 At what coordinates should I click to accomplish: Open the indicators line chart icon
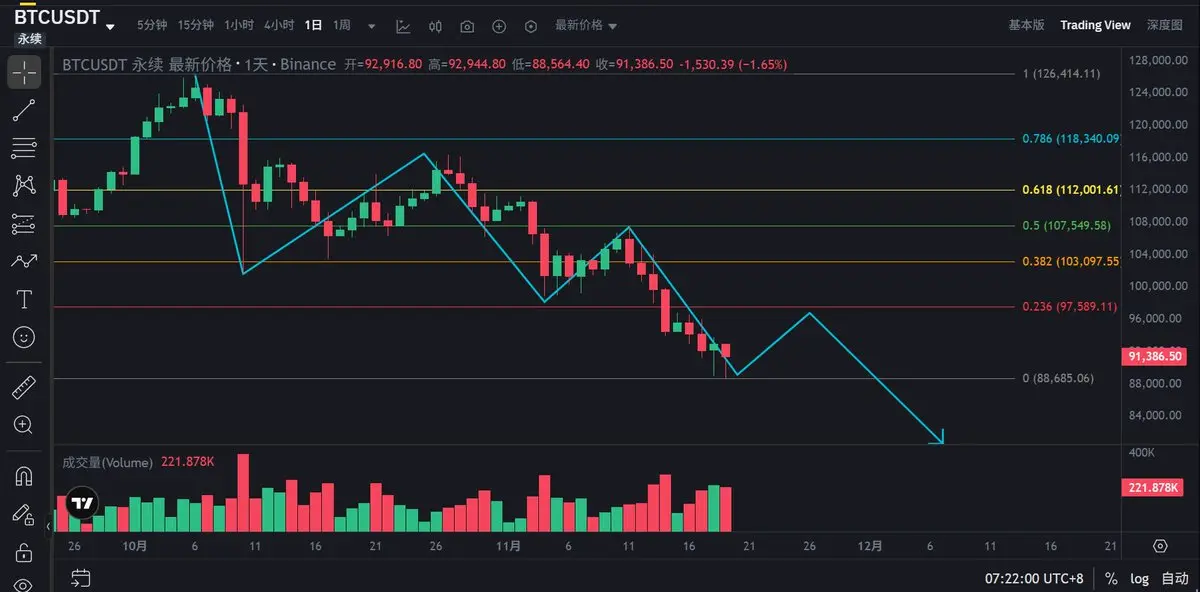coord(403,26)
